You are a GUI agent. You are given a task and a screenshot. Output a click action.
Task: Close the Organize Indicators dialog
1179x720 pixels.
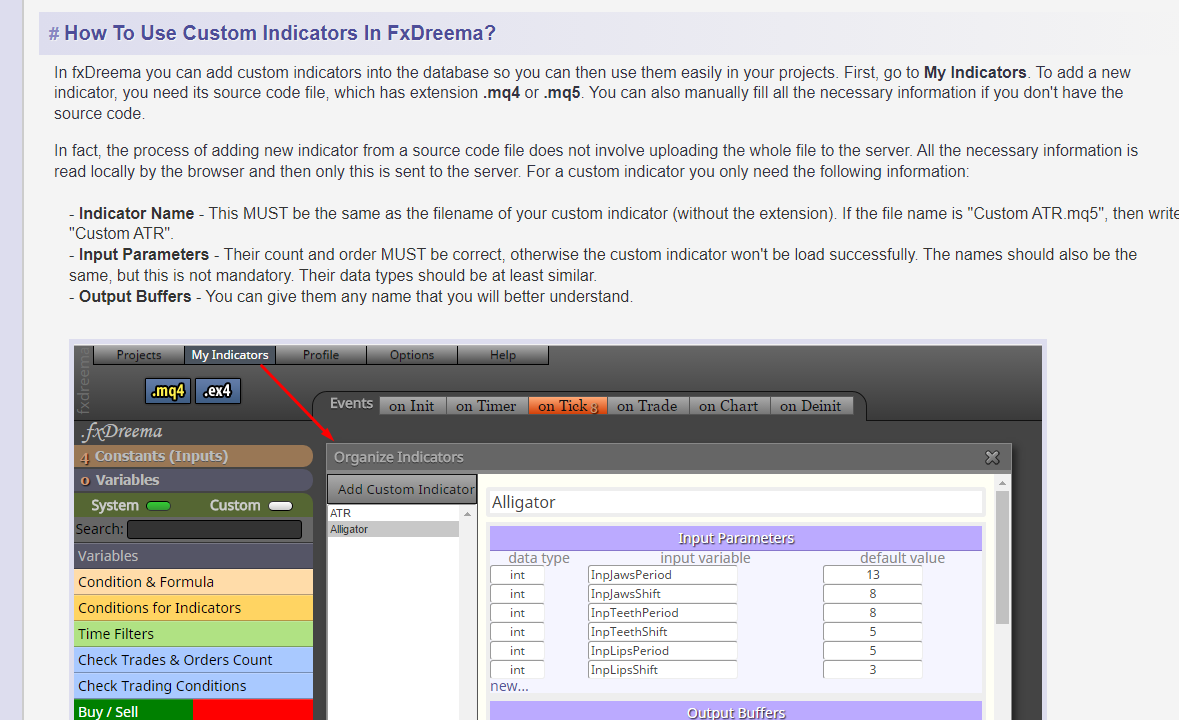[993, 457]
